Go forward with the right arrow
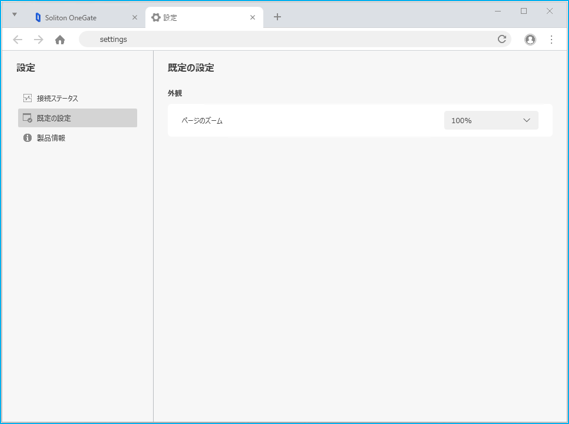The width and height of the screenshot is (569, 424). 38,40
